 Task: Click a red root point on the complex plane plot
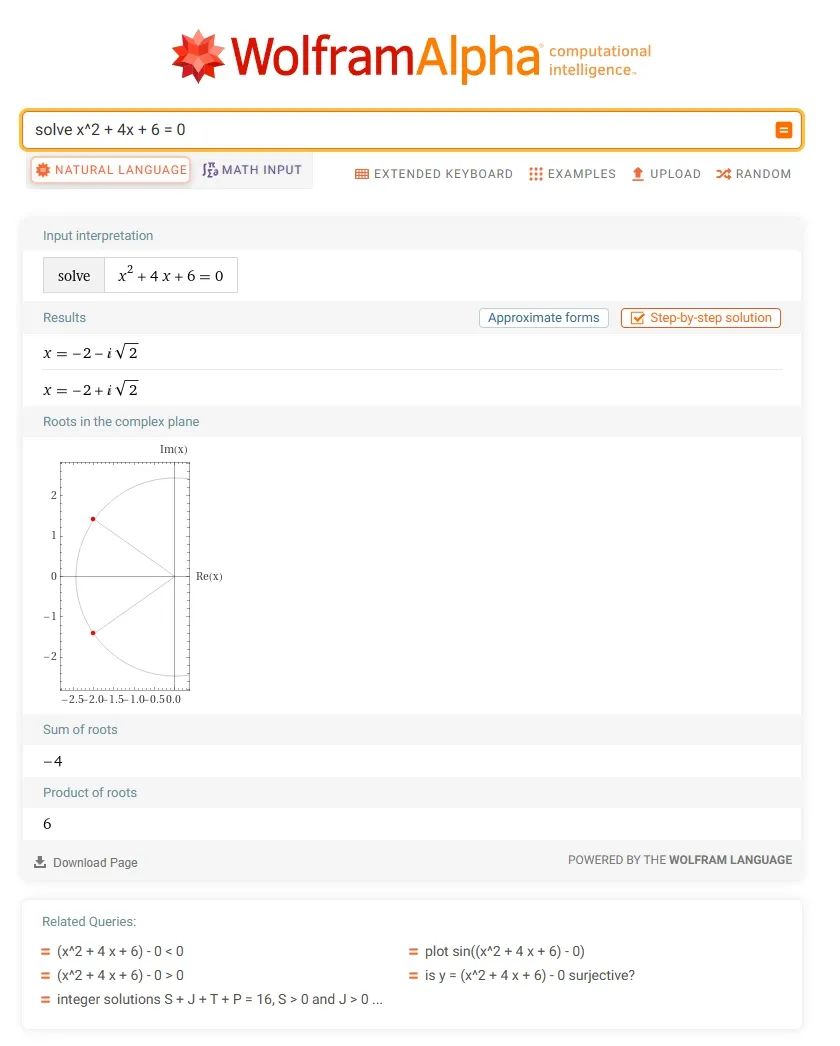tap(92, 518)
